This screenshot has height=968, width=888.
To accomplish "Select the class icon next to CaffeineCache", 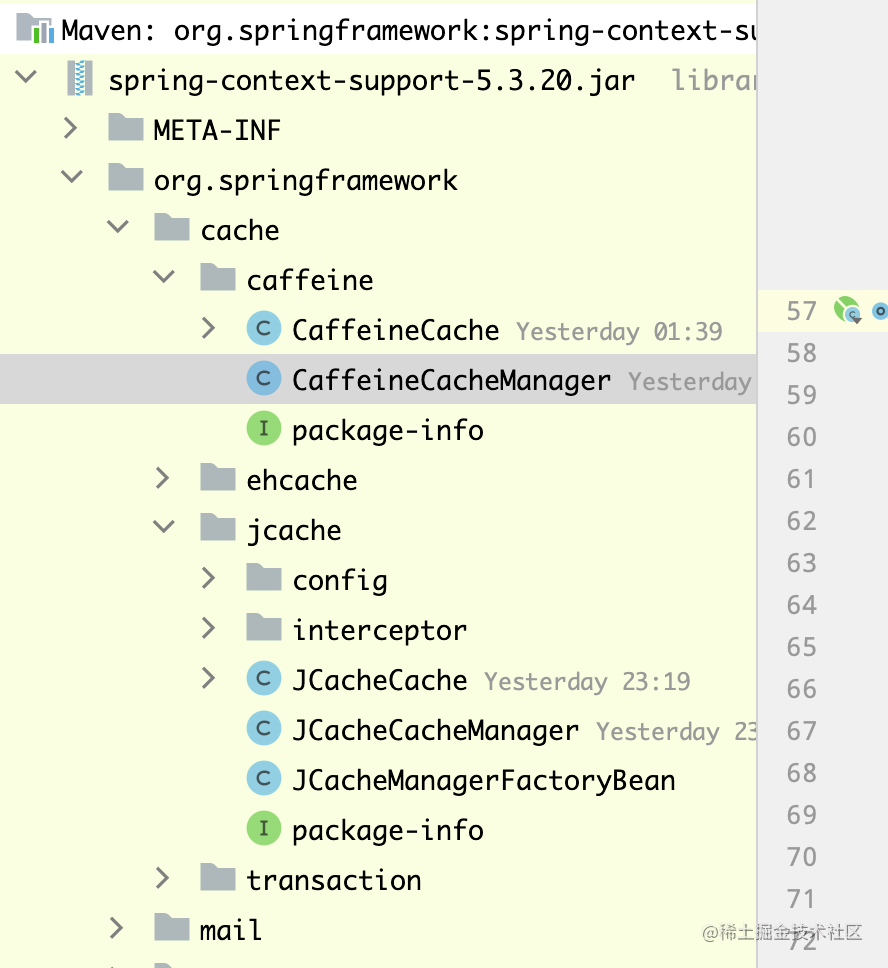I will (263, 329).
